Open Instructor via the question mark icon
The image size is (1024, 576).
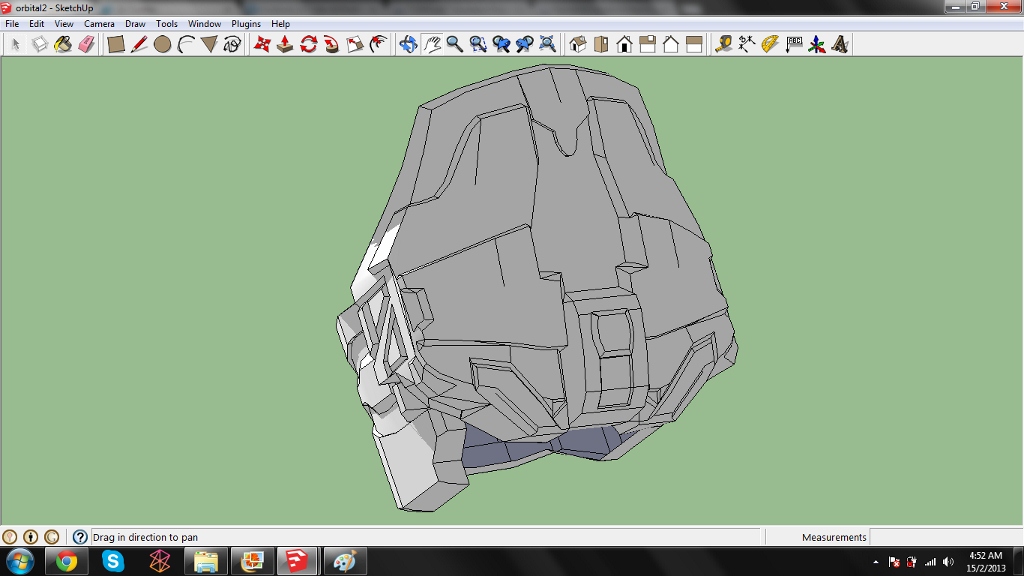80,537
